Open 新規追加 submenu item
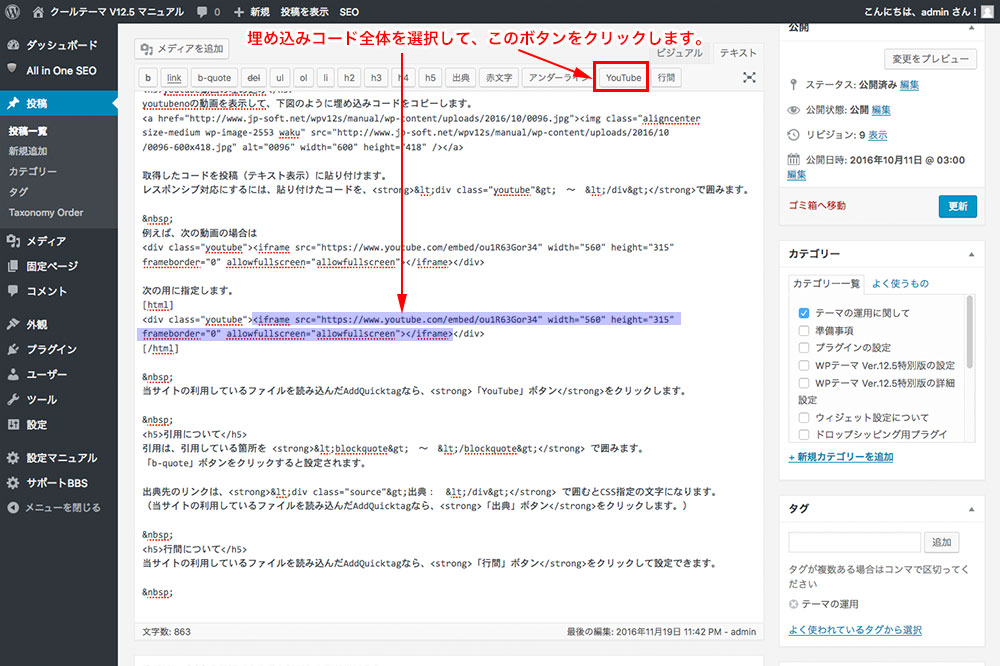 coord(28,151)
